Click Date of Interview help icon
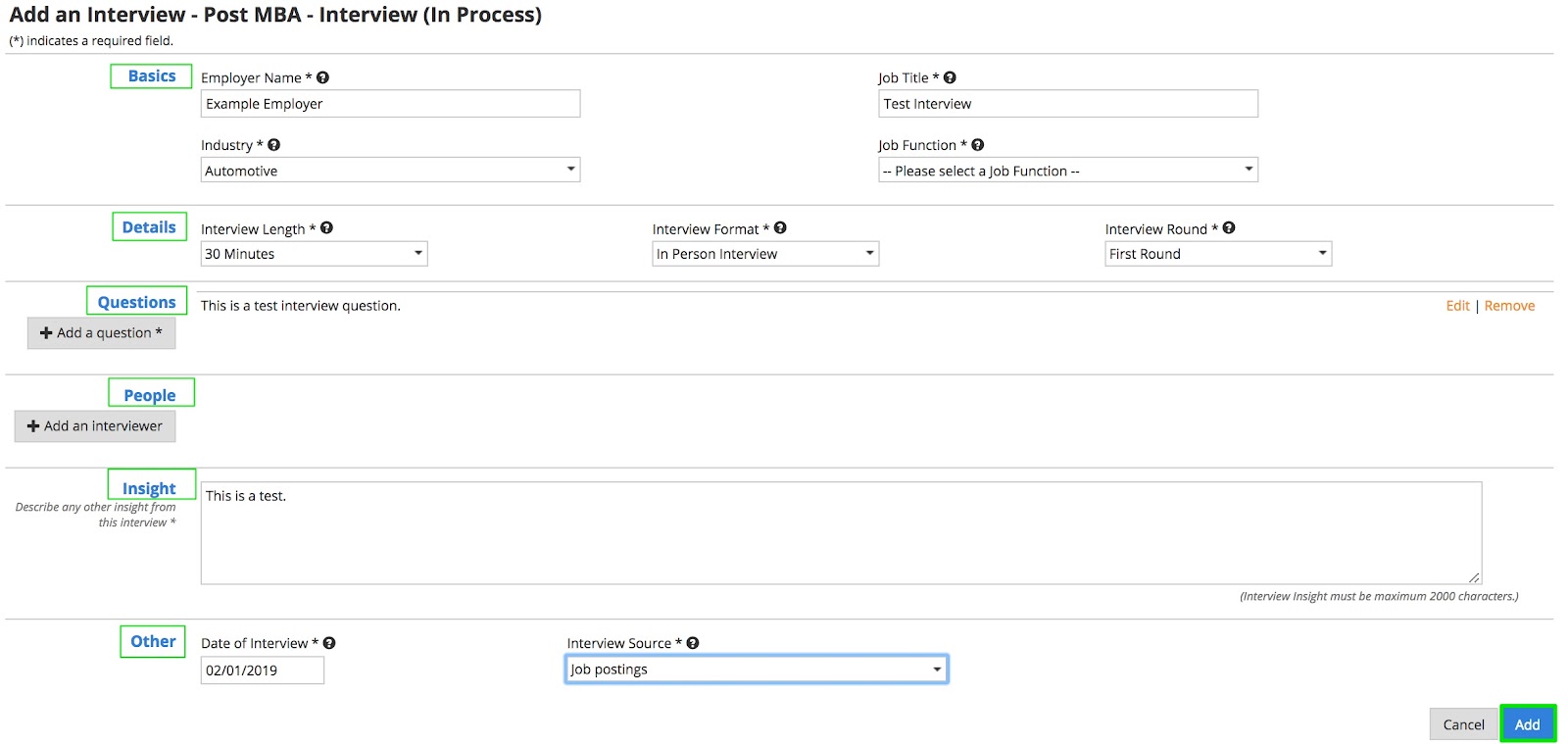Viewport: 1568px width, 744px height. click(329, 643)
